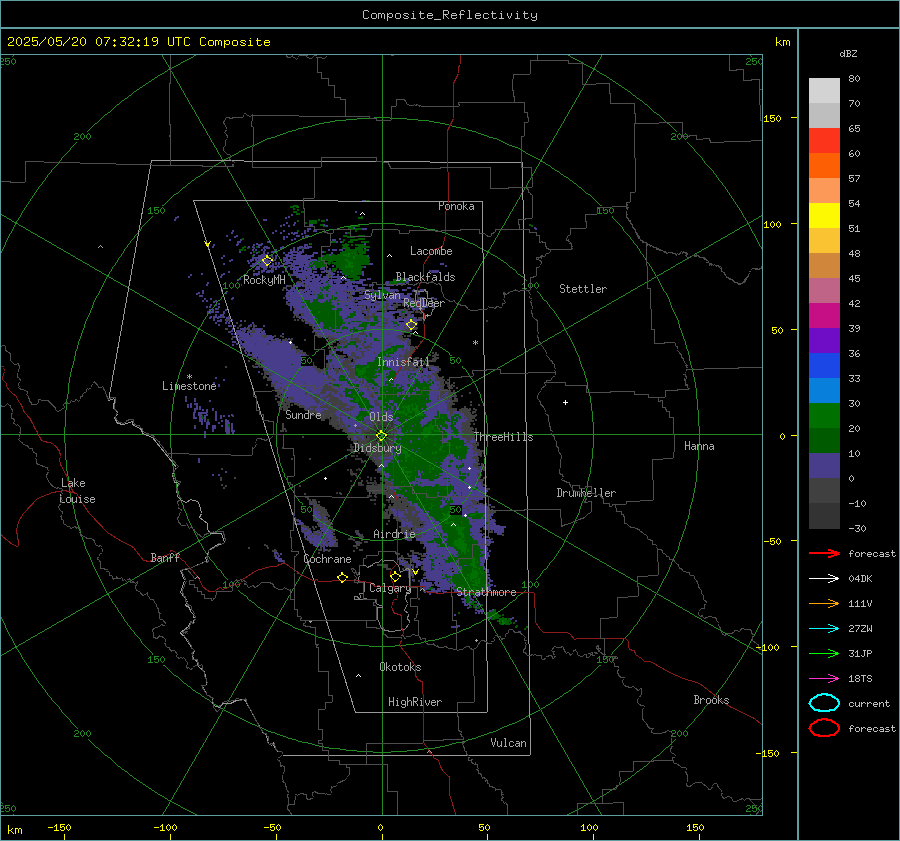Click the Vulcan town label
This screenshot has width=900, height=841.
tap(509, 743)
